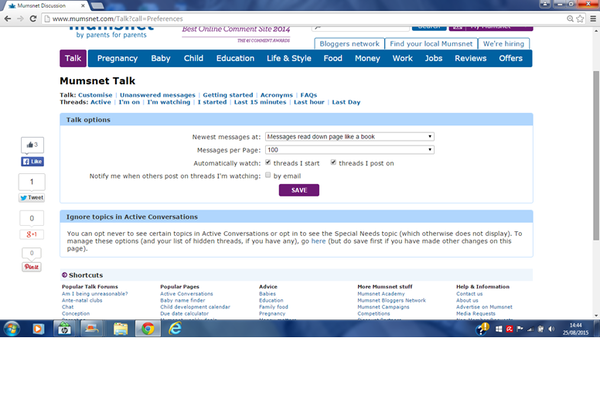Open the media player taskbar icon

38,329
